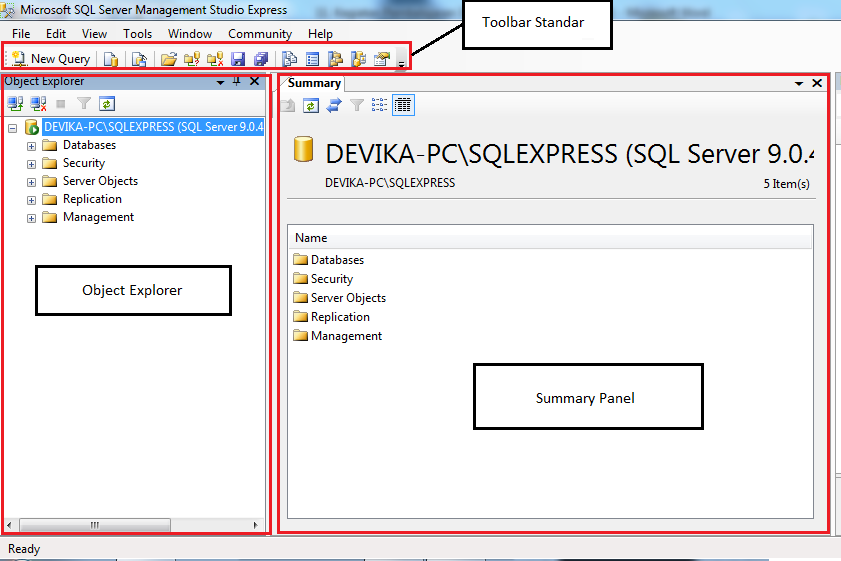Click the page-with-pencil query icon on standard toolbar

[x=139, y=59]
